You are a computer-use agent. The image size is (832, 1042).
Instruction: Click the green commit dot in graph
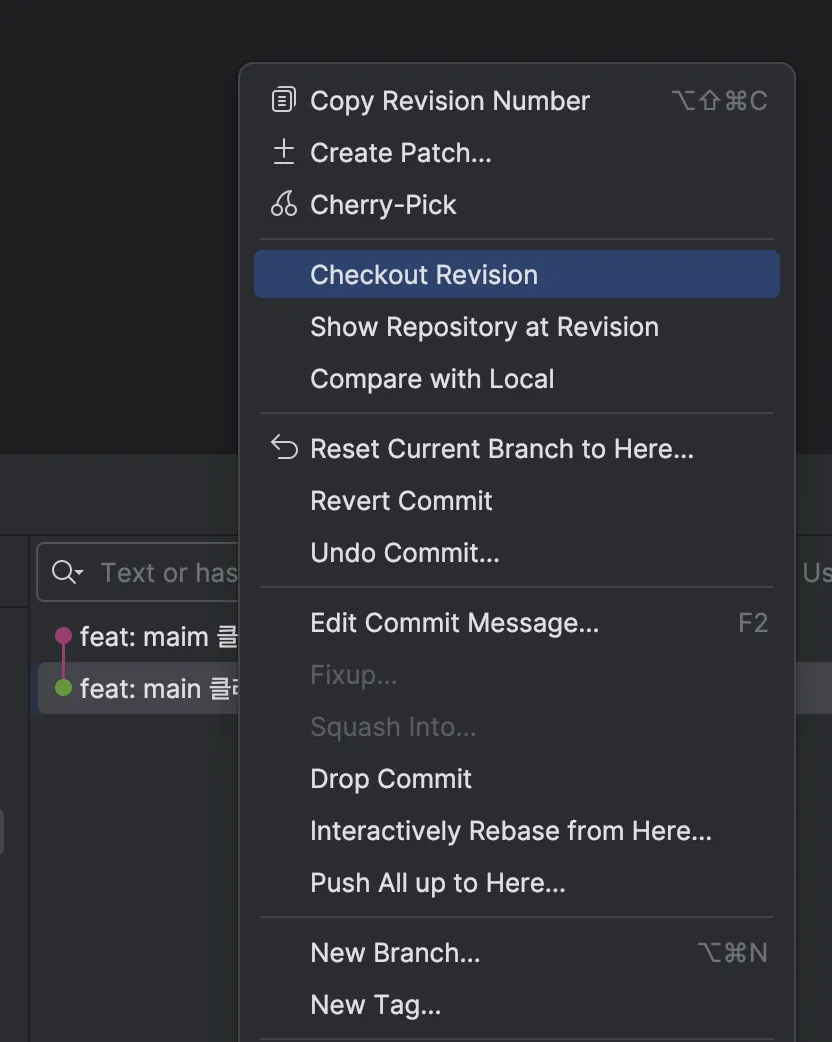click(63, 688)
